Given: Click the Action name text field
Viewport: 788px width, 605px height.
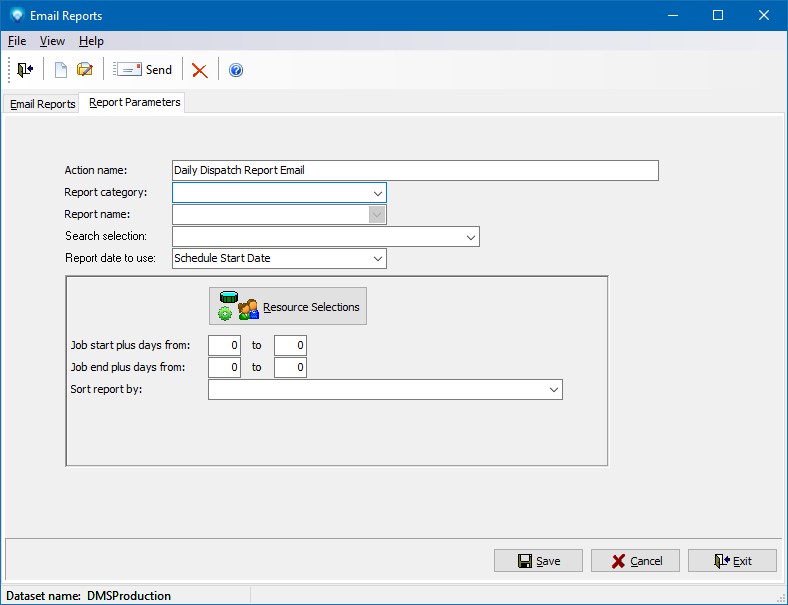Looking at the screenshot, I should 414,170.
